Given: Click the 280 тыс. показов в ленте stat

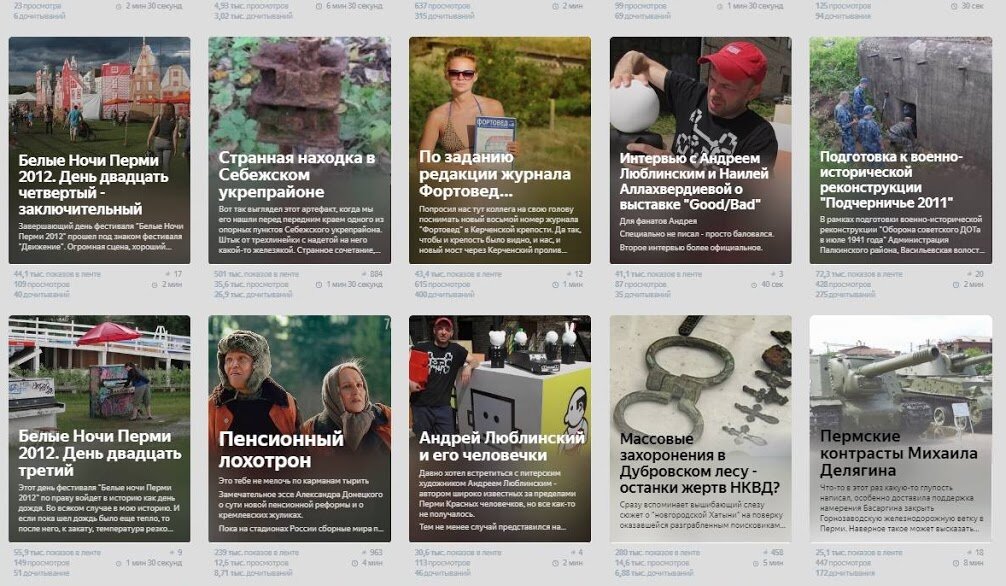Looking at the screenshot, I should (658, 552).
